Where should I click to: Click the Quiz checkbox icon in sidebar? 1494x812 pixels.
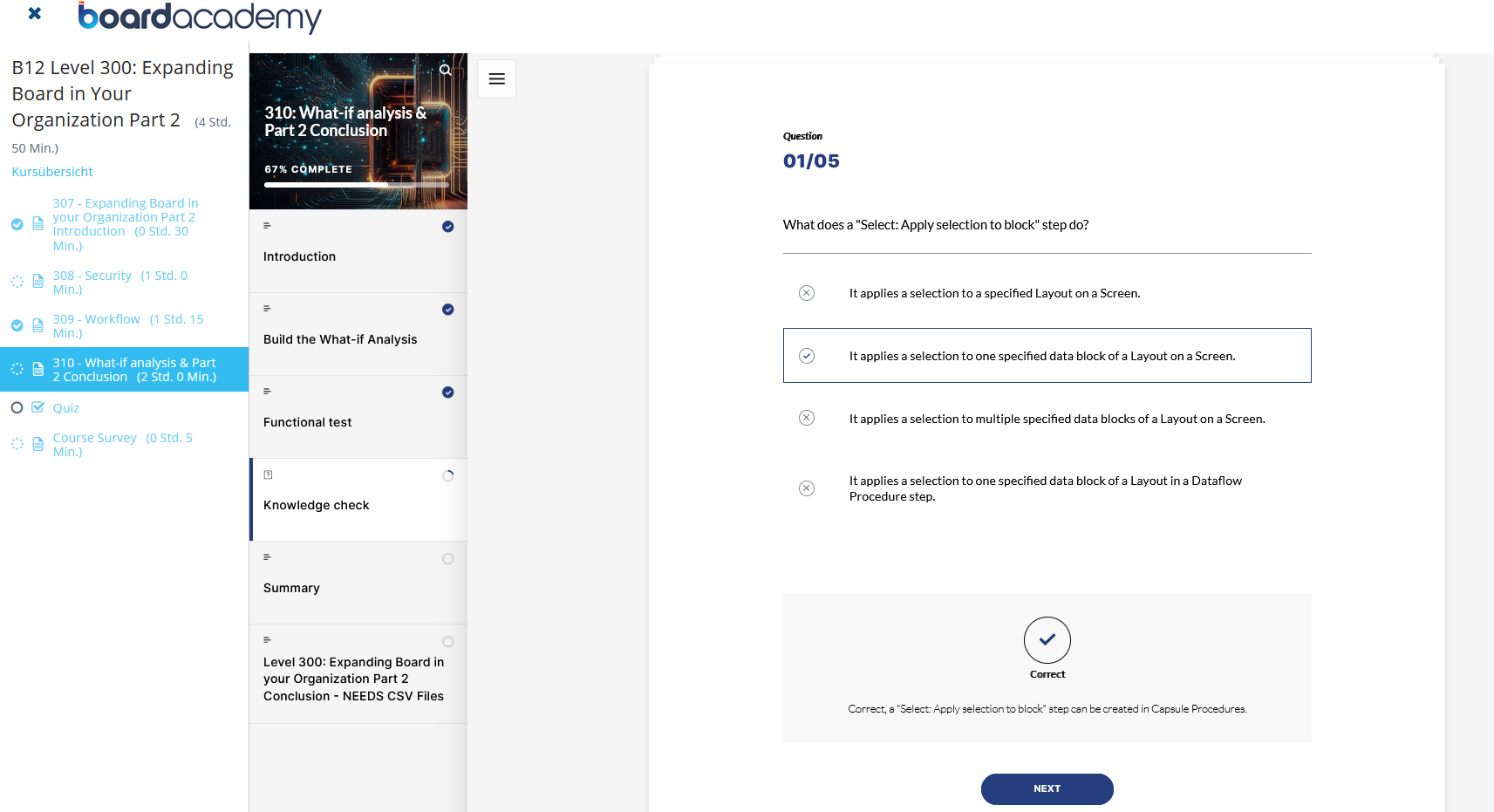(x=38, y=407)
